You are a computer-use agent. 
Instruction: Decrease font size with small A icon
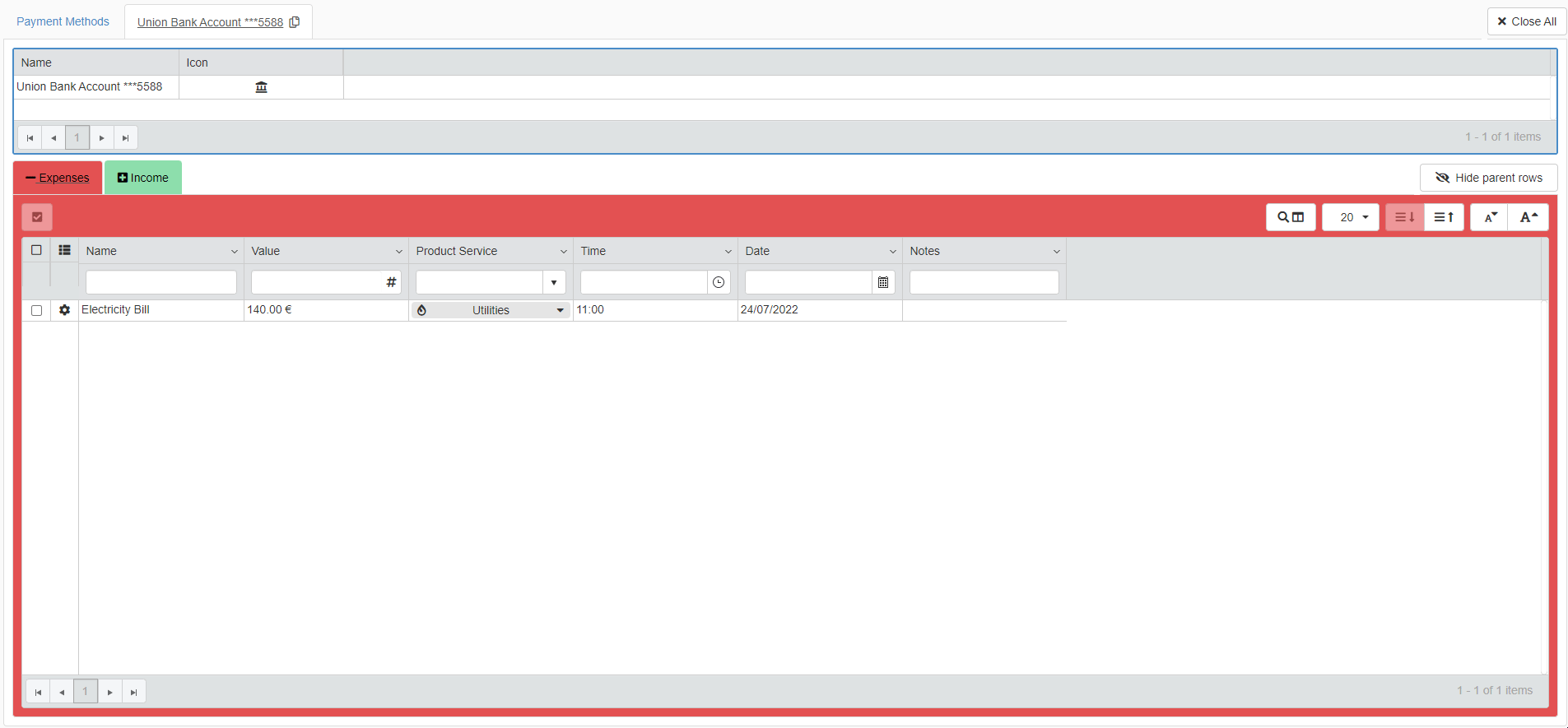pos(1490,217)
